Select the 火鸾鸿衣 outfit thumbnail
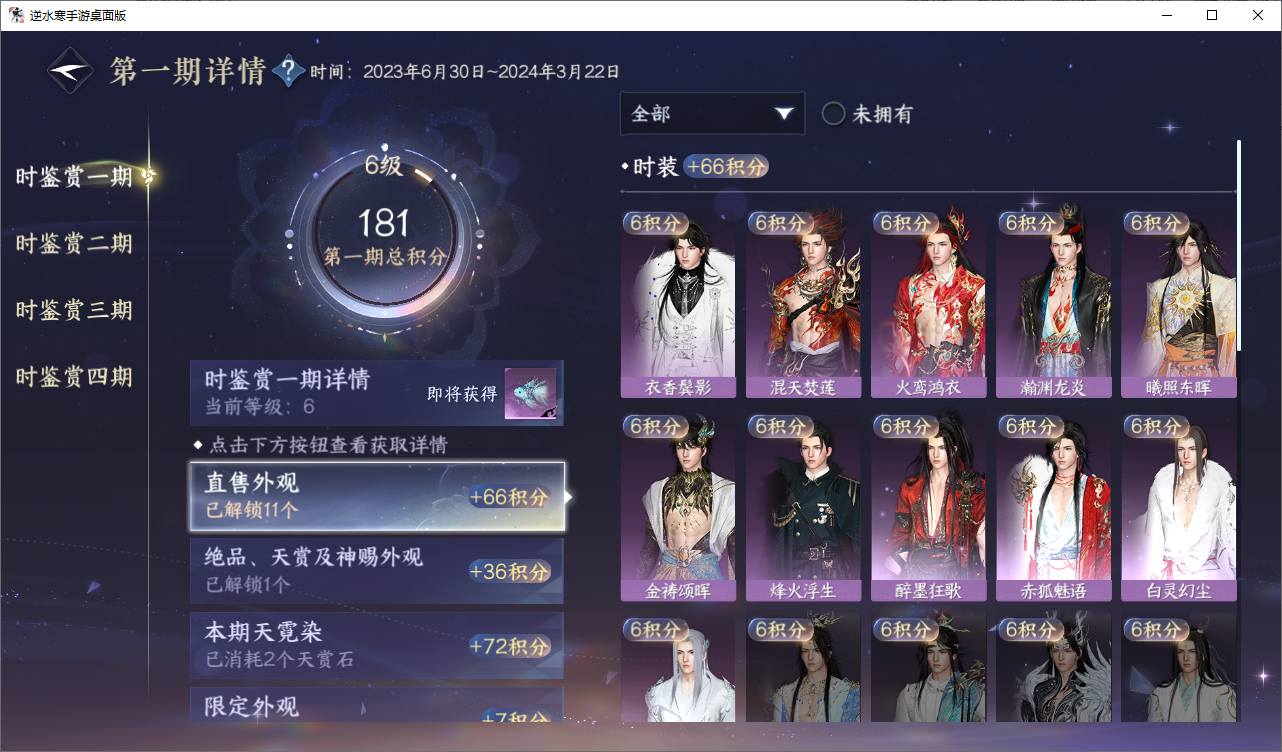The image size is (1282, 752). click(x=928, y=304)
